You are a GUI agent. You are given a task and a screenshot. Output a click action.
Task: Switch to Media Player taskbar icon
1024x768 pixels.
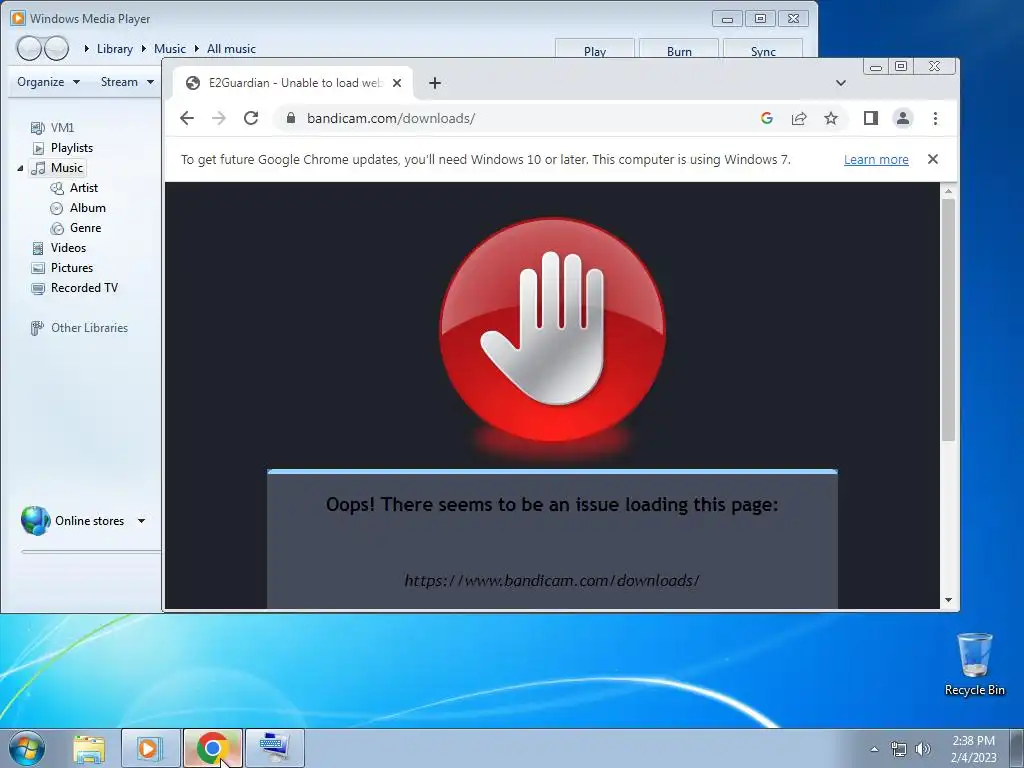point(150,748)
